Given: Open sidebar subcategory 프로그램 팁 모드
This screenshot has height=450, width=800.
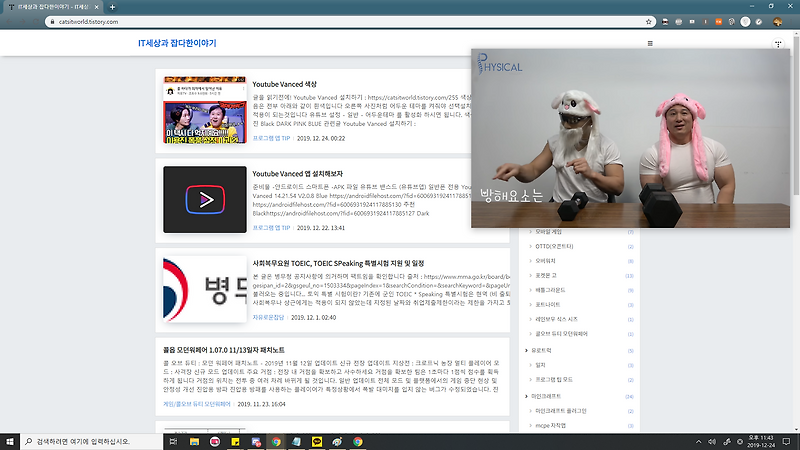Looking at the screenshot, I should pyautogui.click(x=554, y=380).
